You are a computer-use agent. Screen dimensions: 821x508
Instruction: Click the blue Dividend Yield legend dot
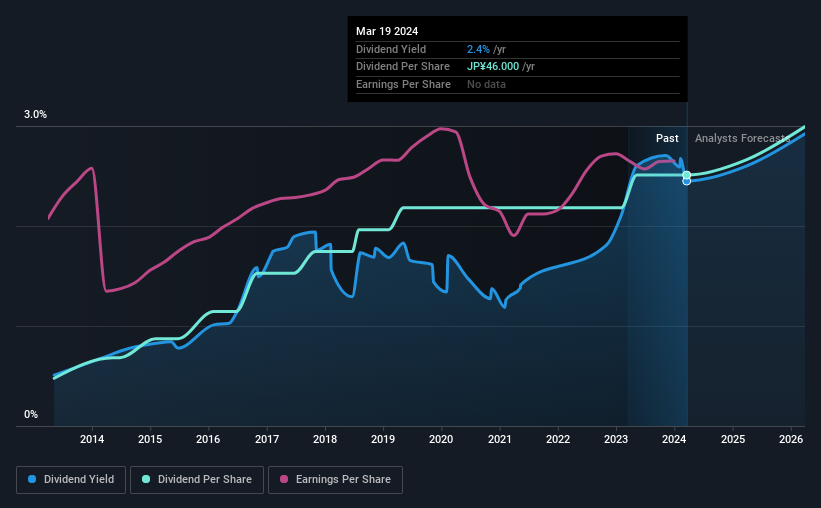click(x=32, y=479)
